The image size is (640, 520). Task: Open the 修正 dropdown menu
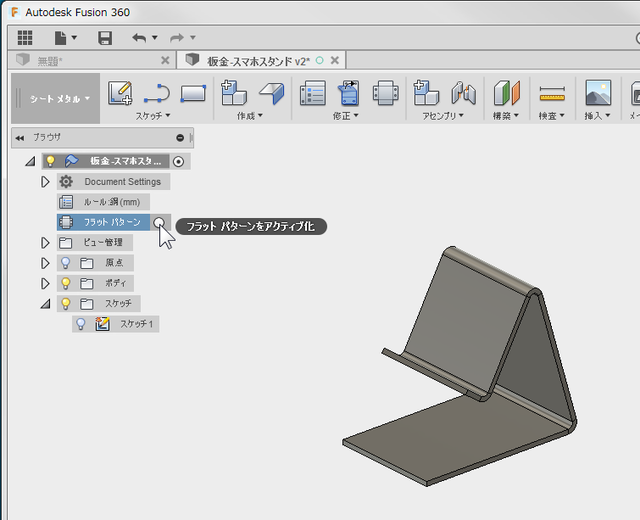click(345, 116)
